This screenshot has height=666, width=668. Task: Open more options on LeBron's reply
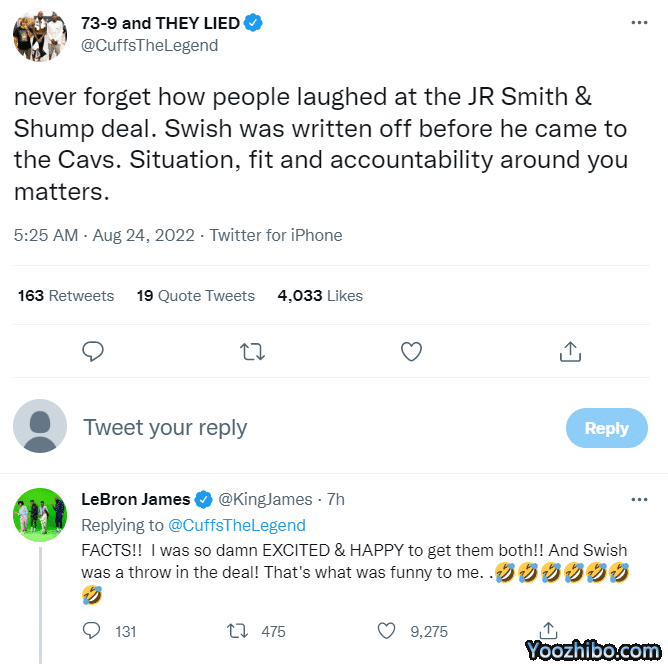click(639, 499)
